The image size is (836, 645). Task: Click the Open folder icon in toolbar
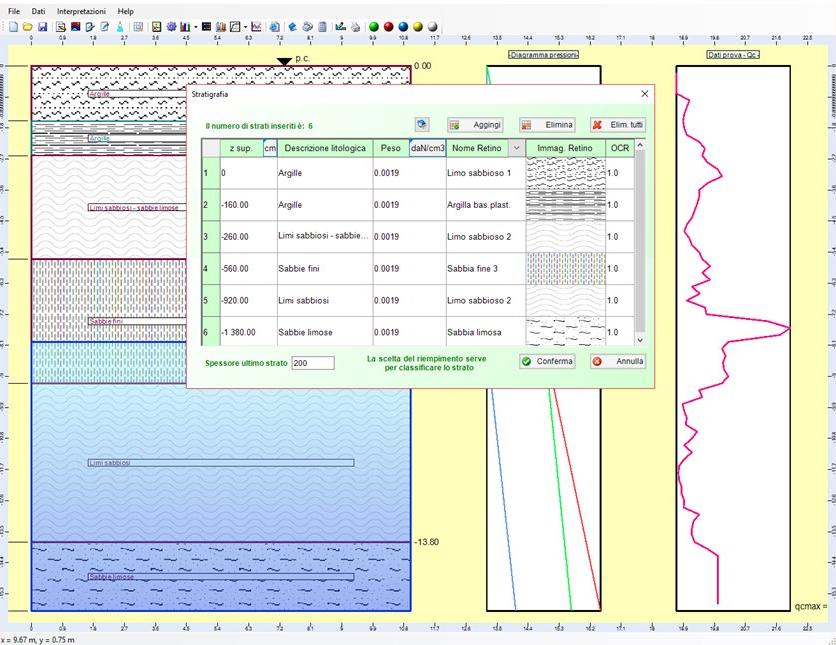click(28, 27)
